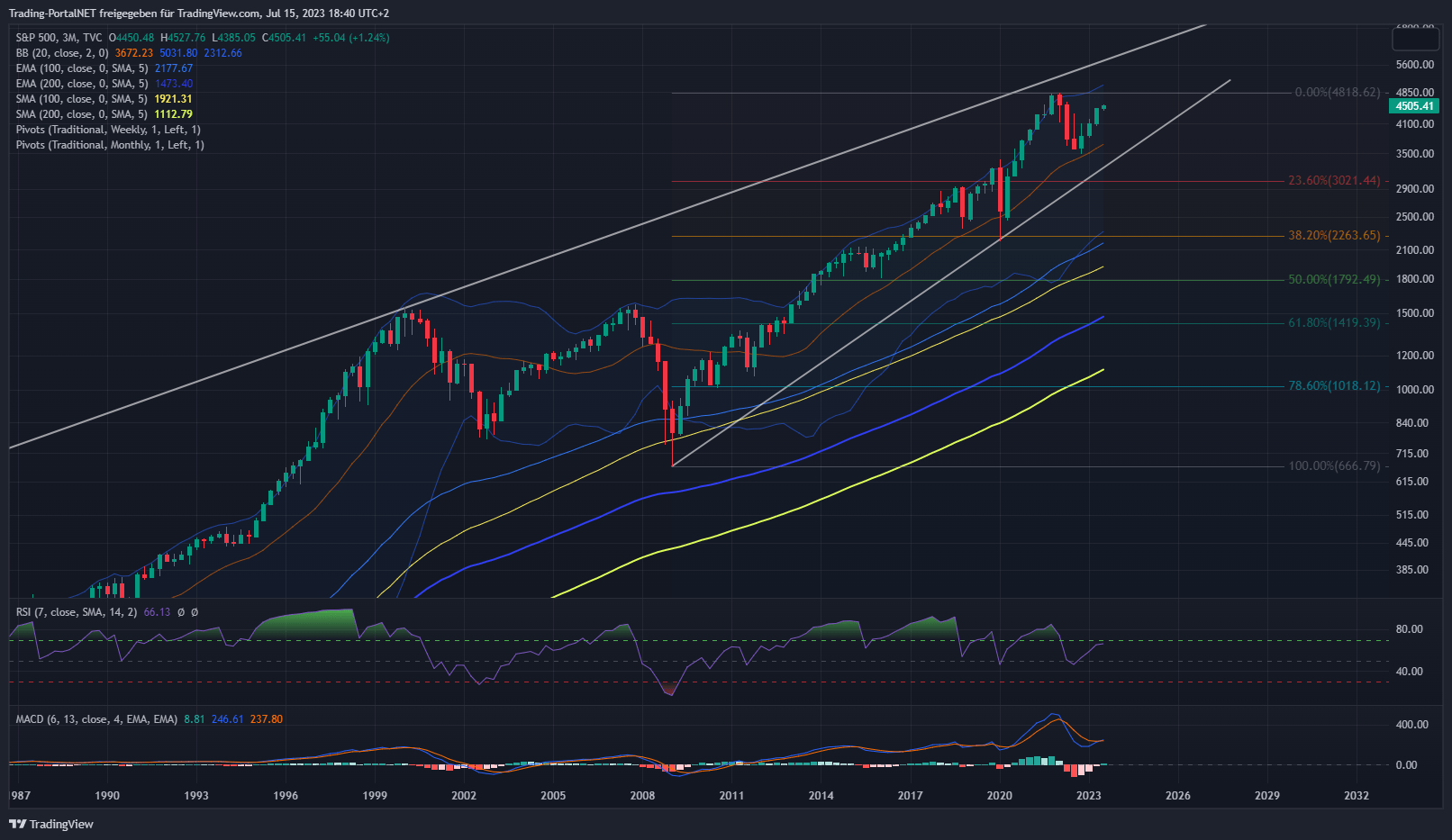The height and width of the screenshot is (840, 1452).
Task: Select the Pivots Traditional Weekly legend
Action: [x=108, y=130]
